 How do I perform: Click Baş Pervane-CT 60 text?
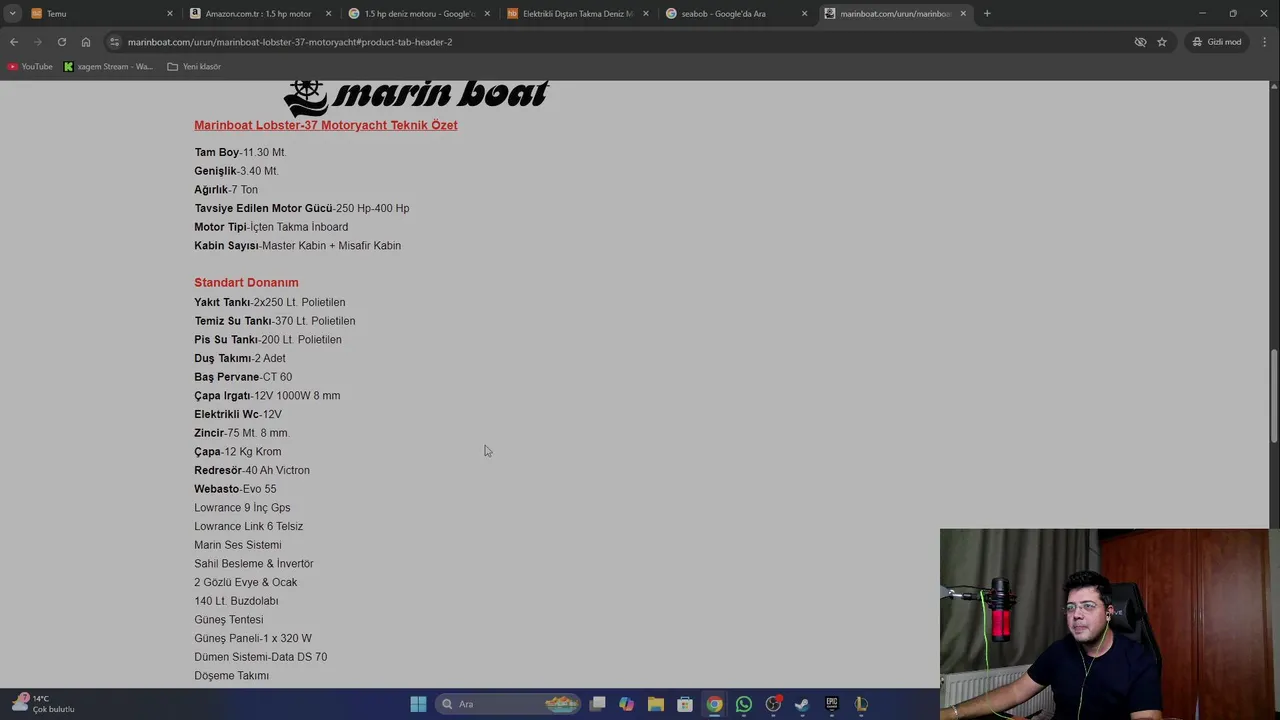click(243, 377)
